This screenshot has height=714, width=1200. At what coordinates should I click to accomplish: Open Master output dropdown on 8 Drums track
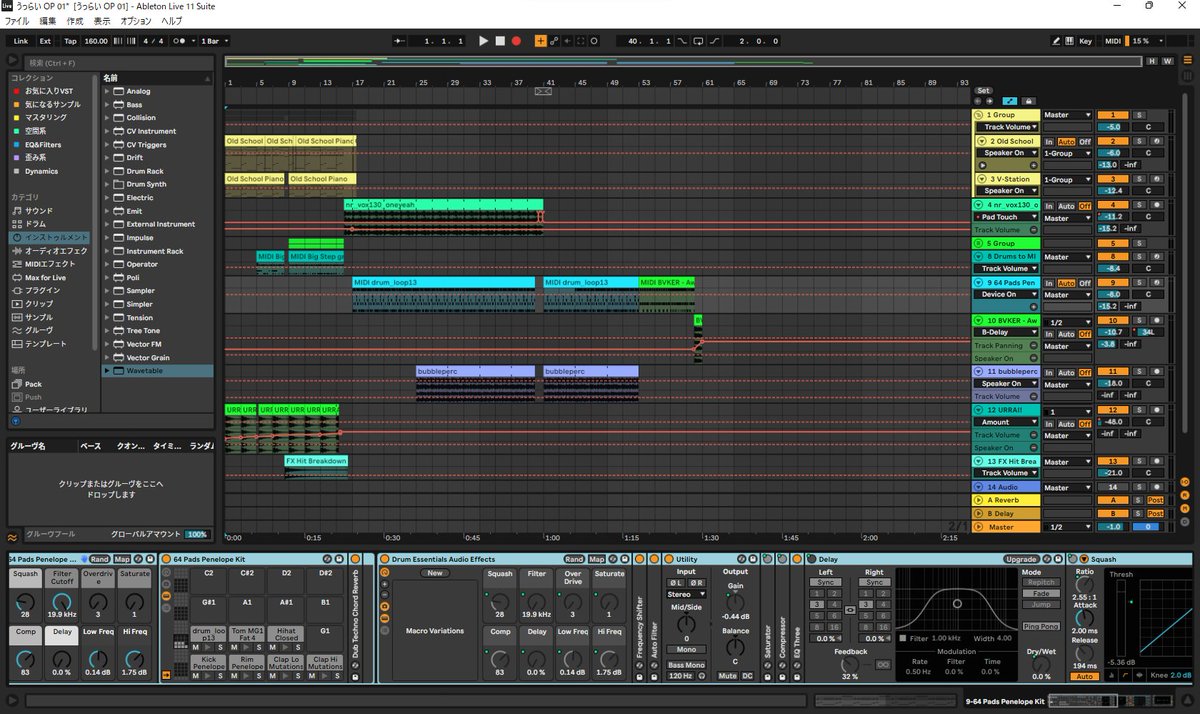pos(1068,256)
